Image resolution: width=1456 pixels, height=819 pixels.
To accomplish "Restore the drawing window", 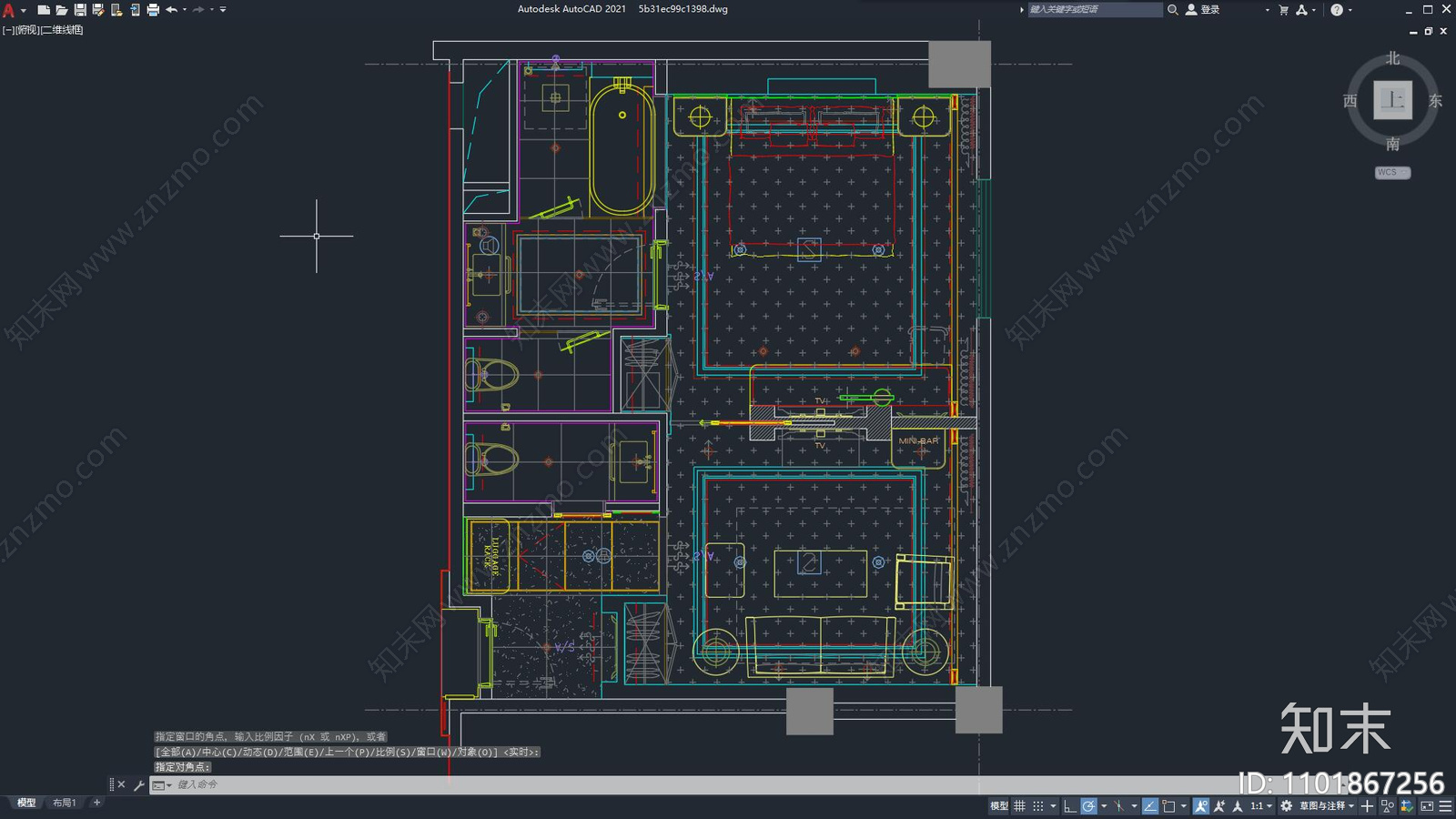I will [x=1429, y=31].
